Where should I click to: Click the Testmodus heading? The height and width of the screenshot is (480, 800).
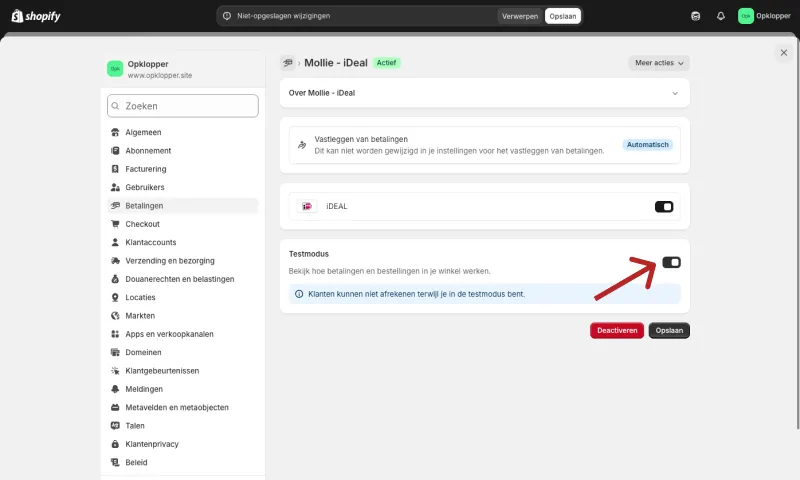(x=309, y=254)
